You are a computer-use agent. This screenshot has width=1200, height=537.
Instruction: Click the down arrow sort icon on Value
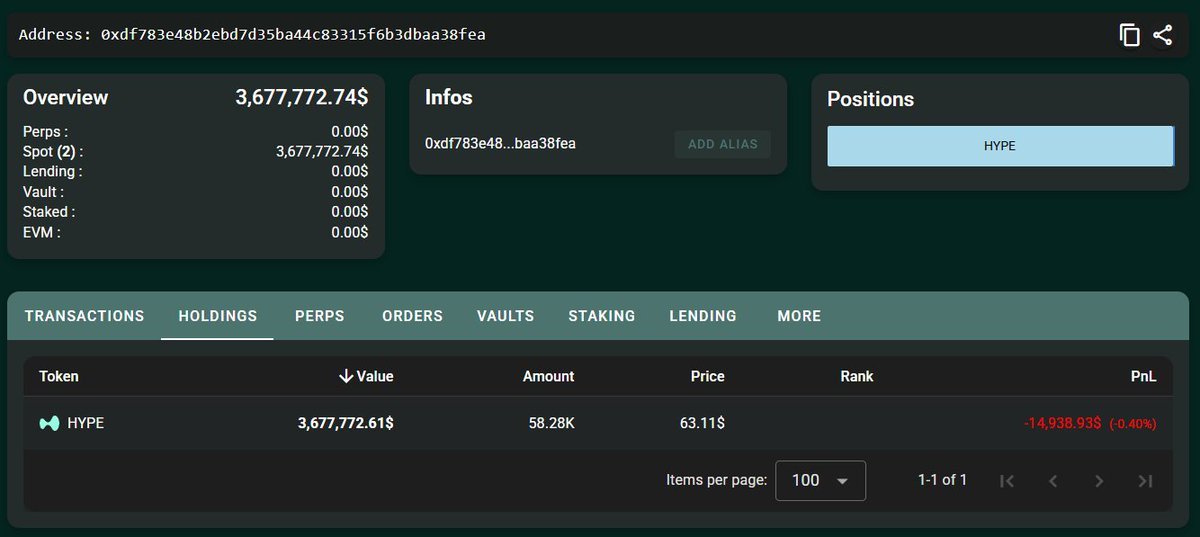[346, 376]
